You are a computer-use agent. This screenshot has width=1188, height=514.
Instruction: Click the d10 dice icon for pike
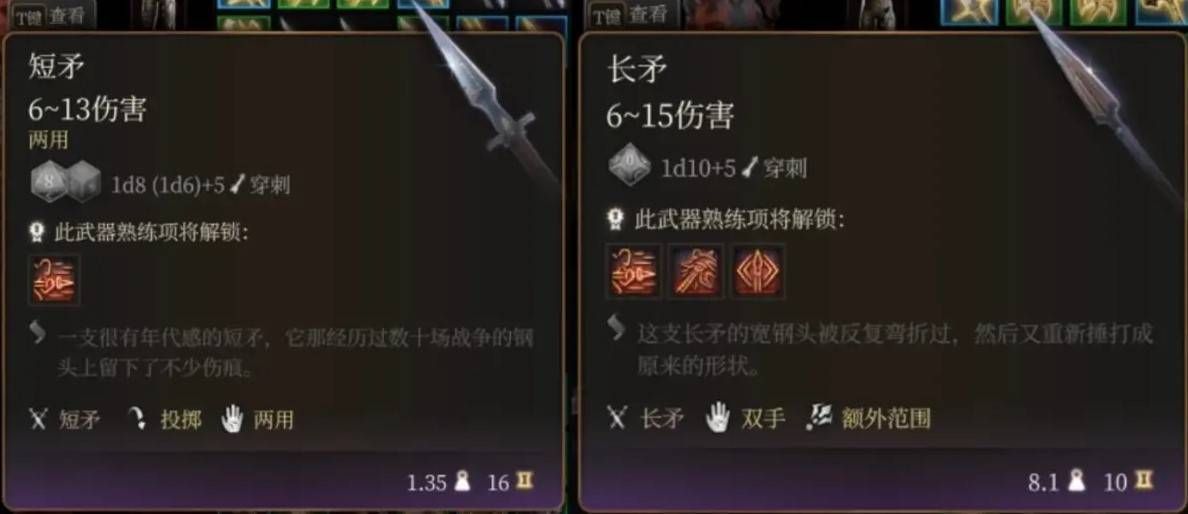(x=630, y=167)
